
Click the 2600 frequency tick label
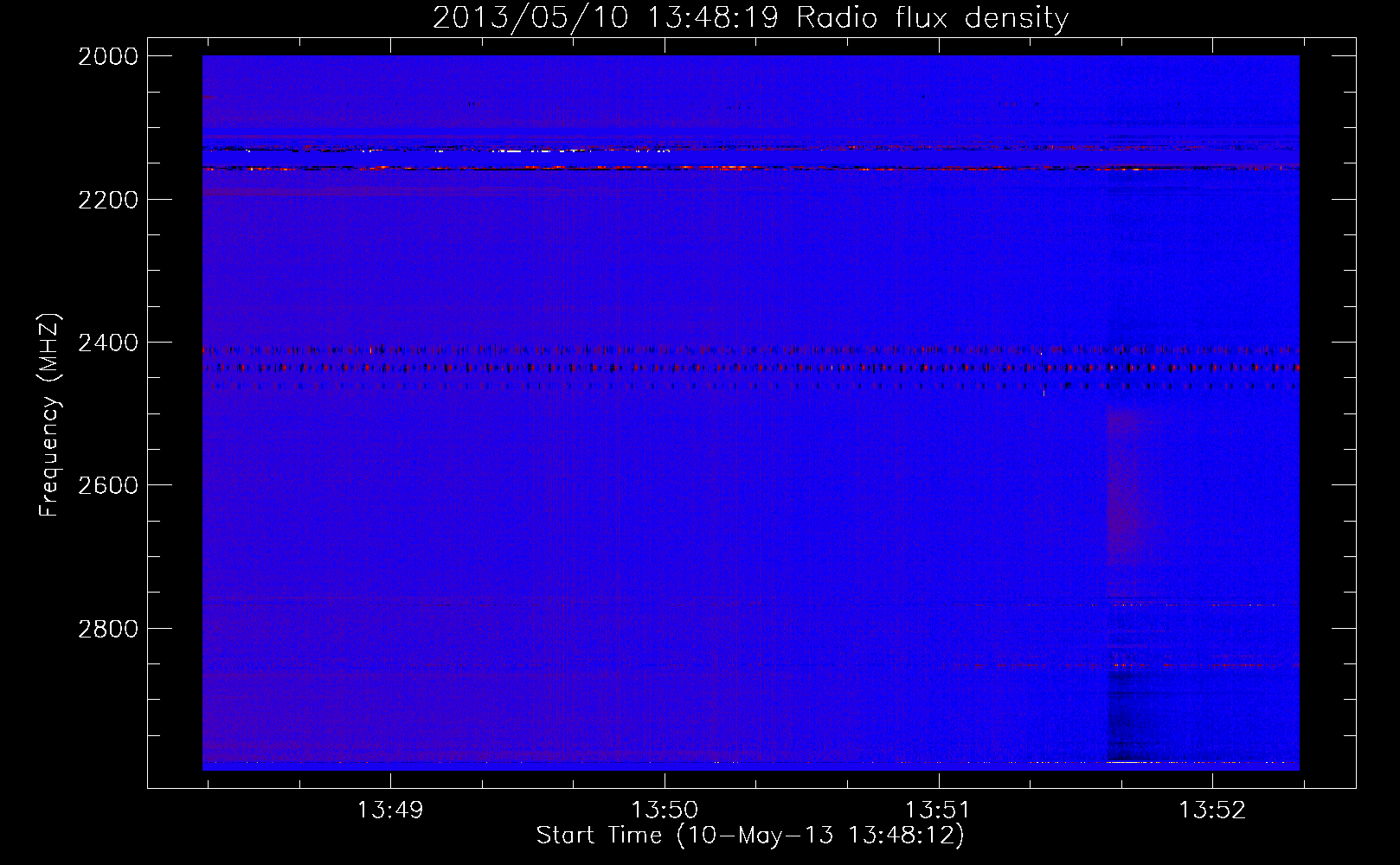click(x=107, y=485)
